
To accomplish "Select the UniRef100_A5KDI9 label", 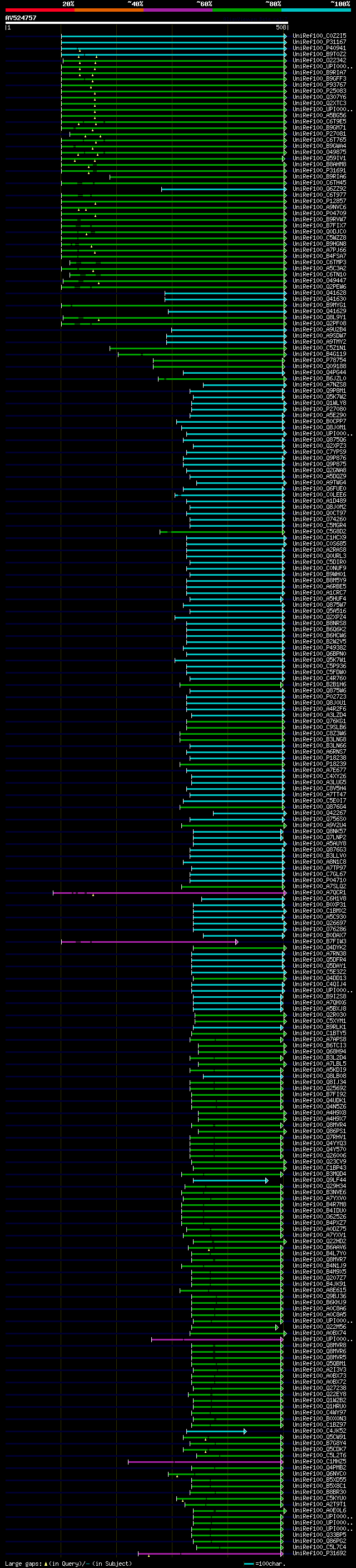I will click(319, 1070).
